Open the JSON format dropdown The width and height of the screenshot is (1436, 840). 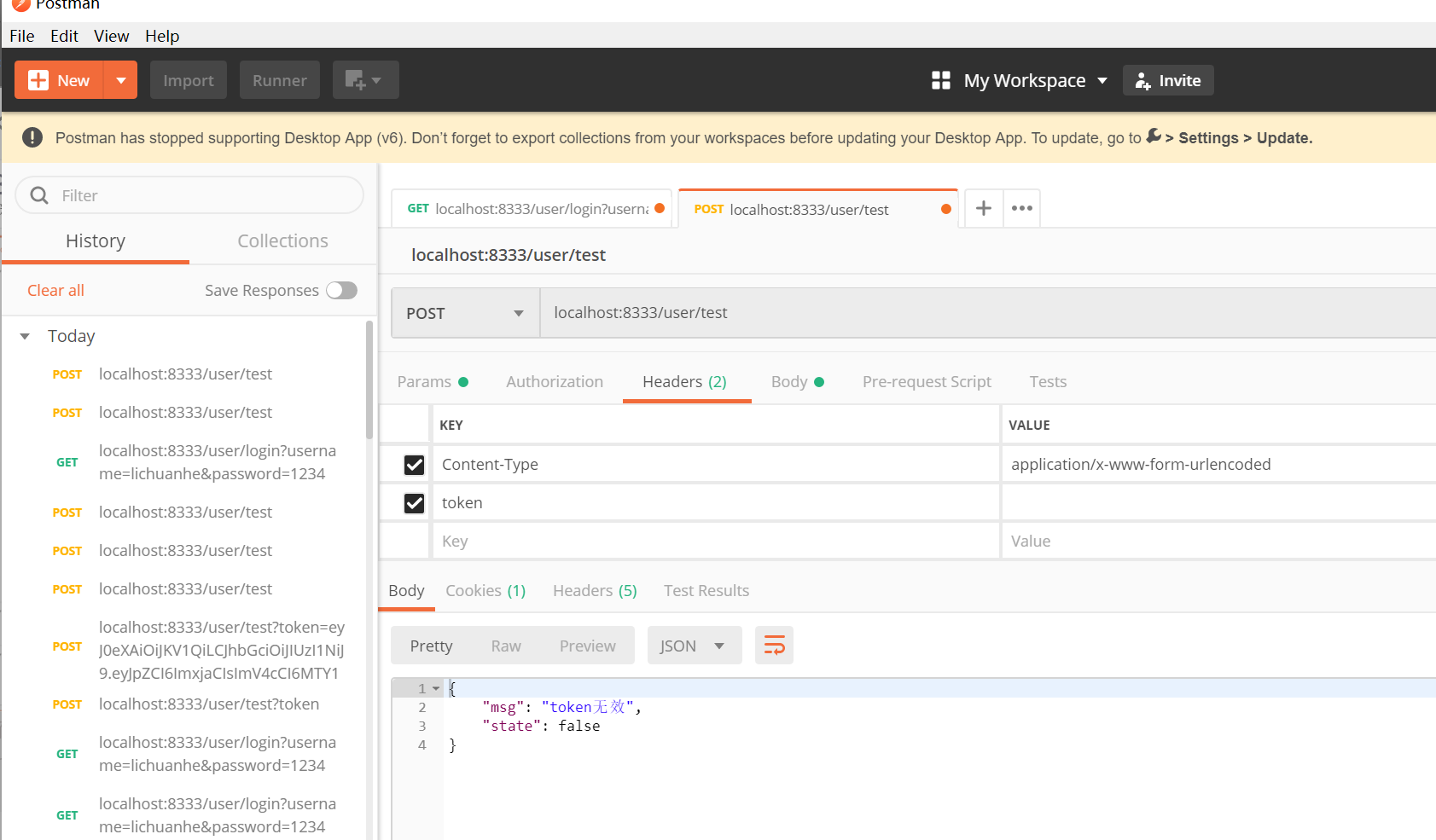tap(695, 646)
